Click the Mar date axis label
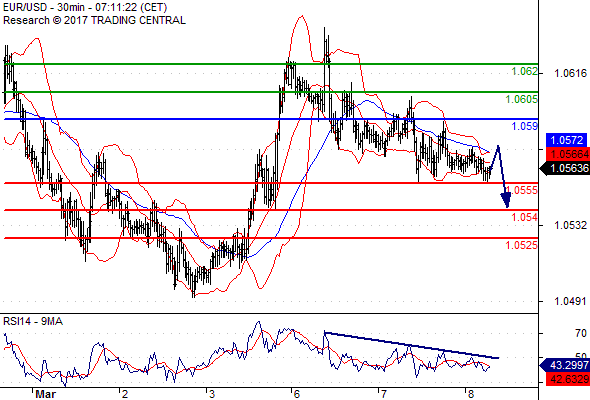590x400 pixels. pyautogui.click(x=45, y=394)
